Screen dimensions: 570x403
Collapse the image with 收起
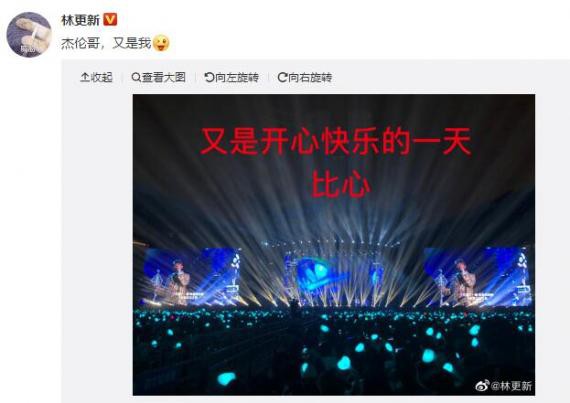pos(96,77)
